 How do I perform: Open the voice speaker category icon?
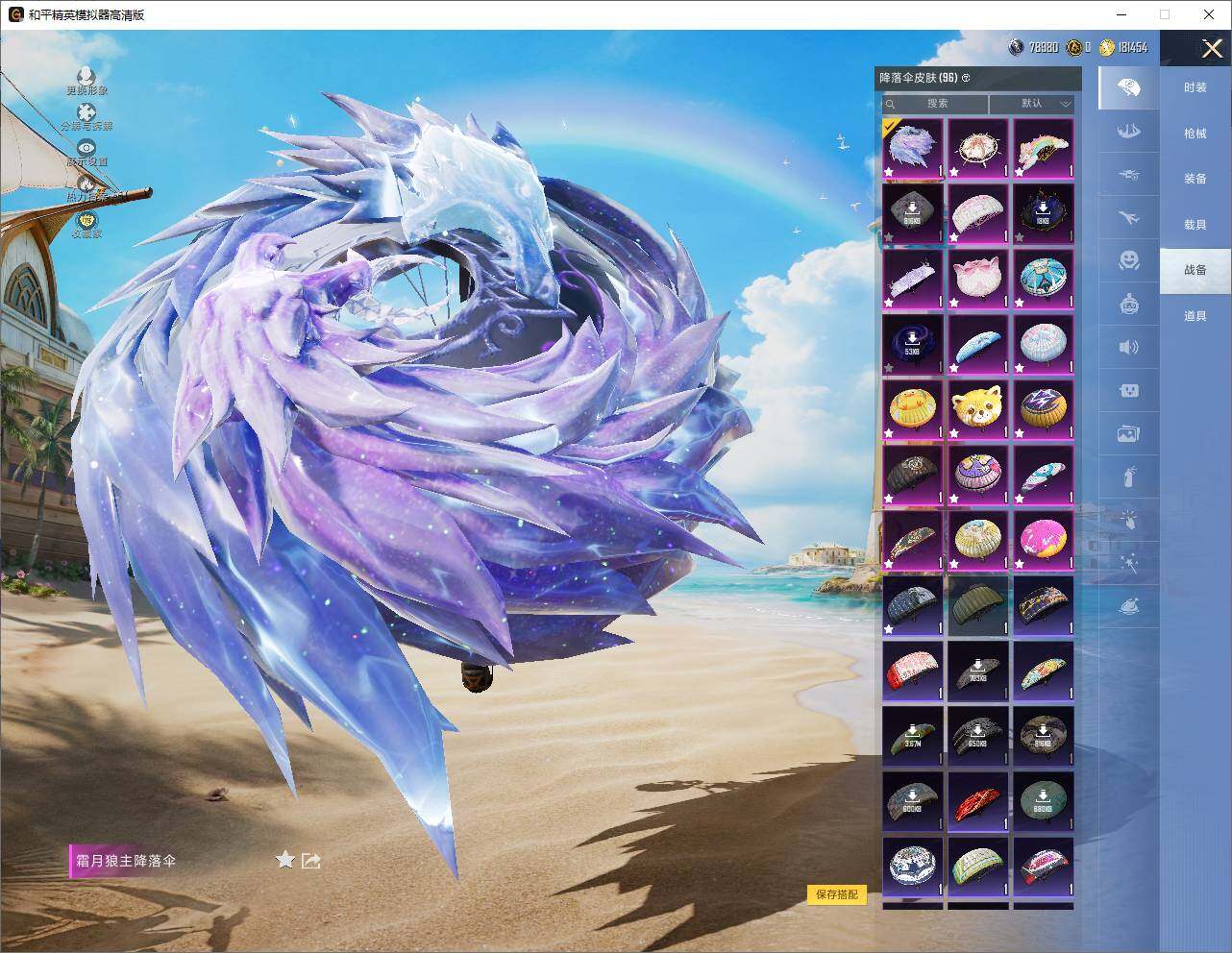(1128, 347)
